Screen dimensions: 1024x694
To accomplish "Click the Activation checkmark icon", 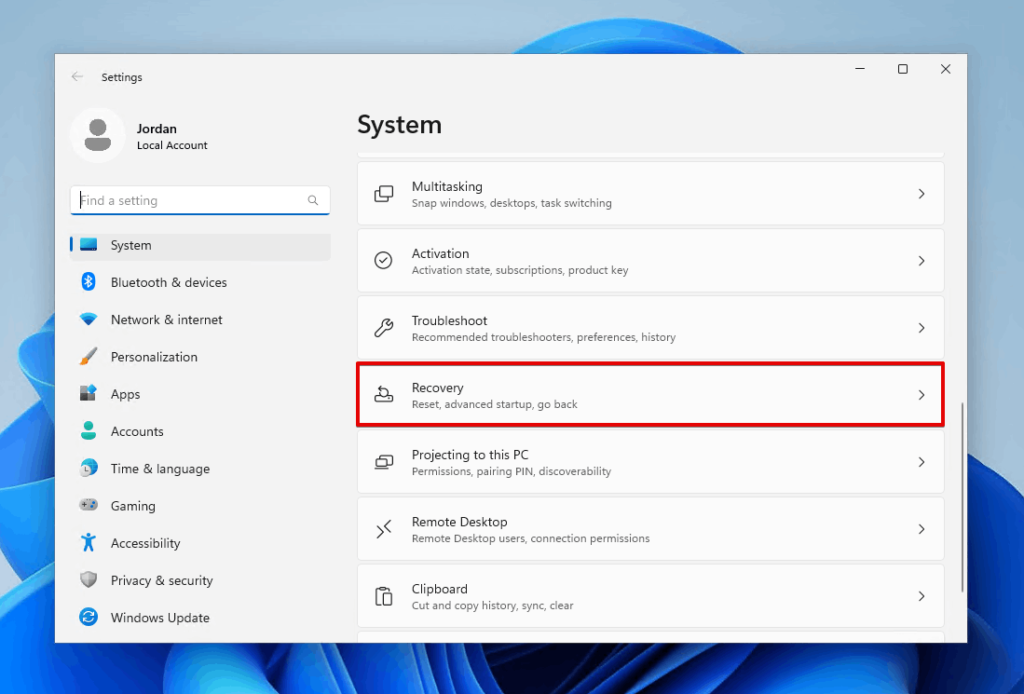I will click(x=383, y=260).
